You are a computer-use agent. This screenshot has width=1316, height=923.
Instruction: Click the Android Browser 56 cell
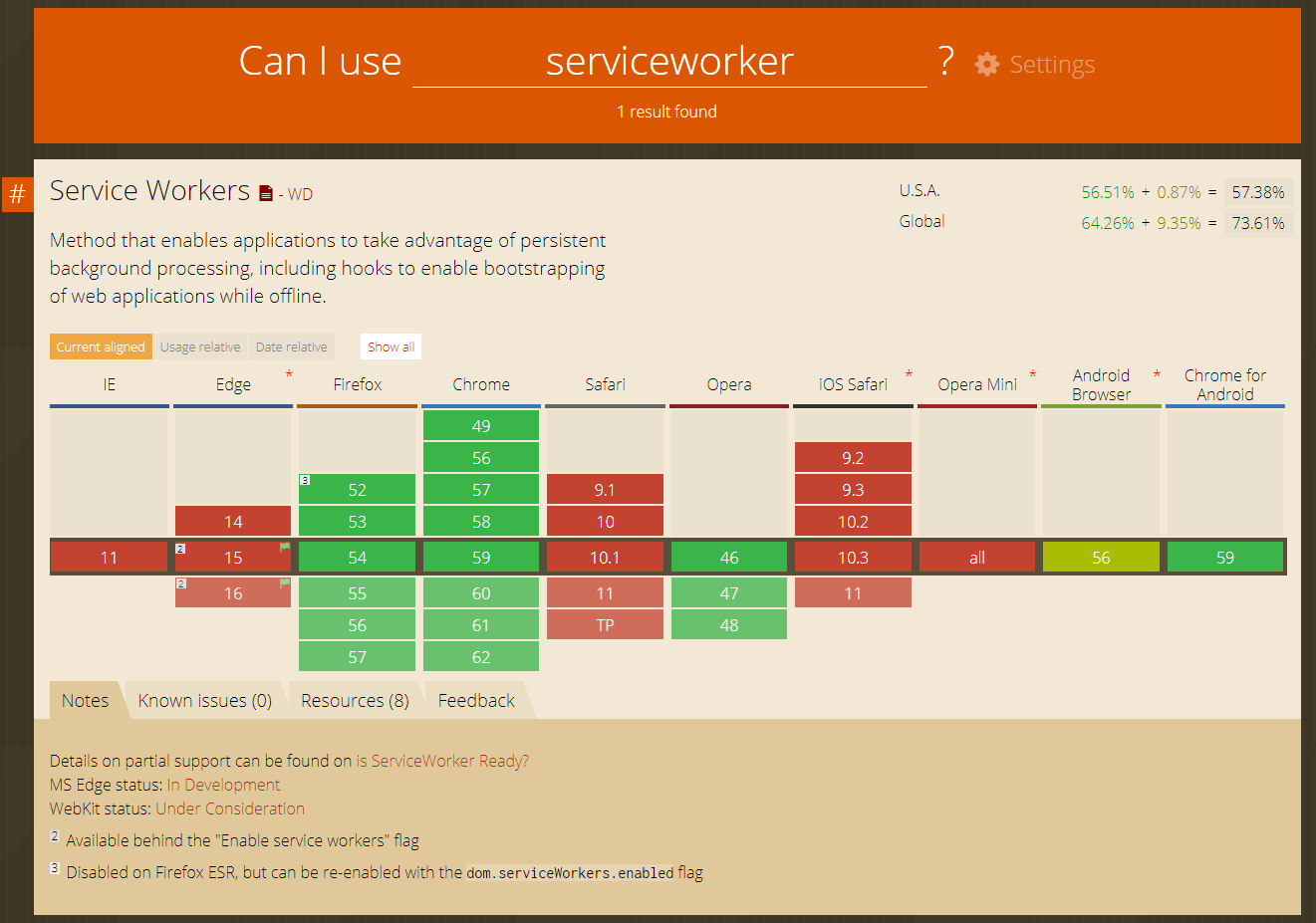[x=1101, y=557]
